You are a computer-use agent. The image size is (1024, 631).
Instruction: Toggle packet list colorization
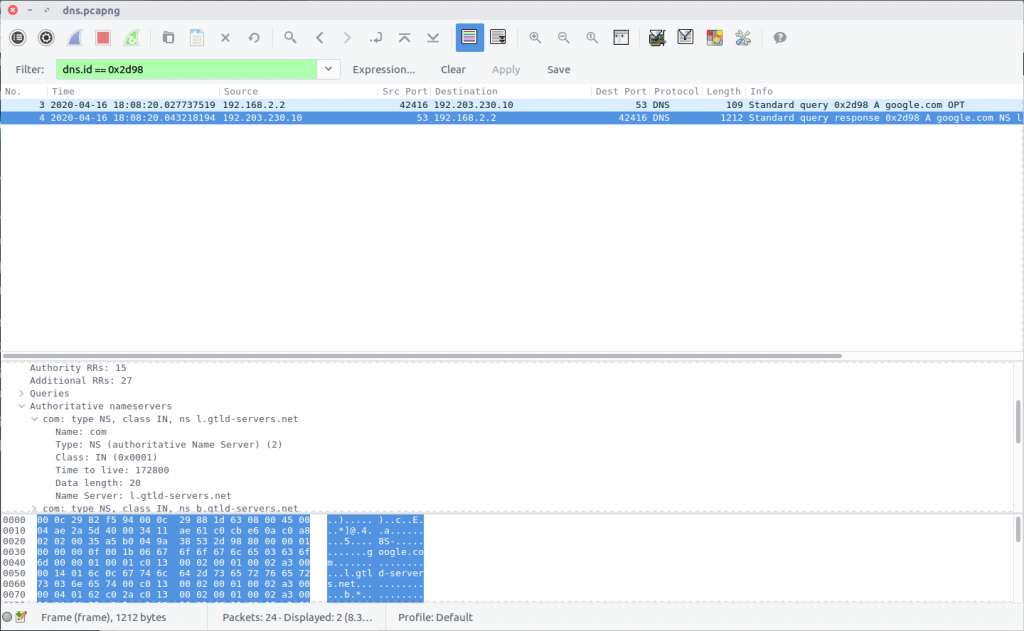(x=469, y=38)
